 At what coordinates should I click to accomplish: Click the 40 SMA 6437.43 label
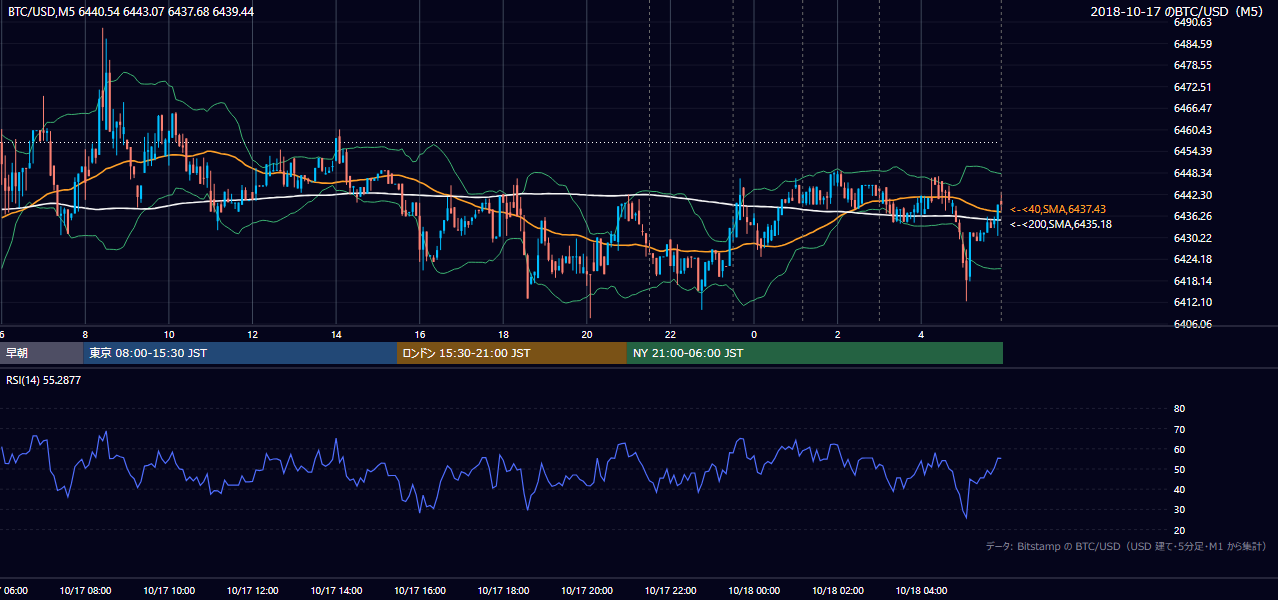tap(1058, 209)
